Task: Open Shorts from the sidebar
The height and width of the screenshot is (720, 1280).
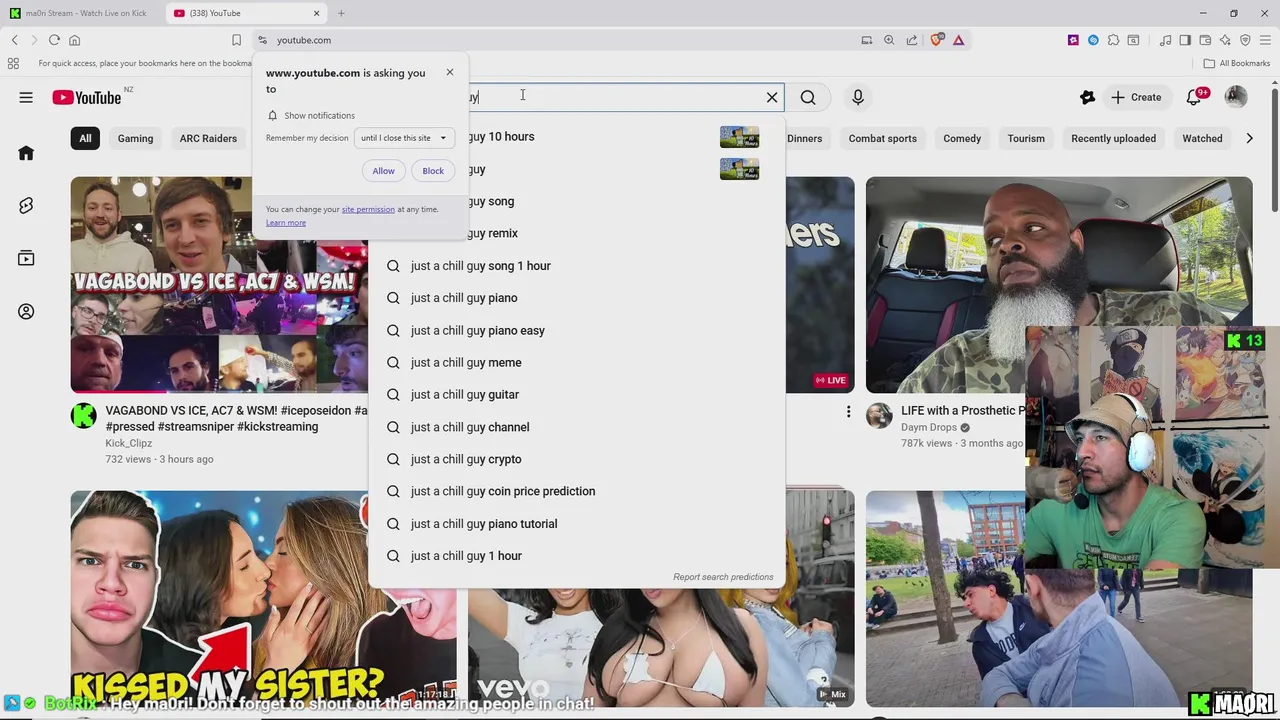Action: 26,205
